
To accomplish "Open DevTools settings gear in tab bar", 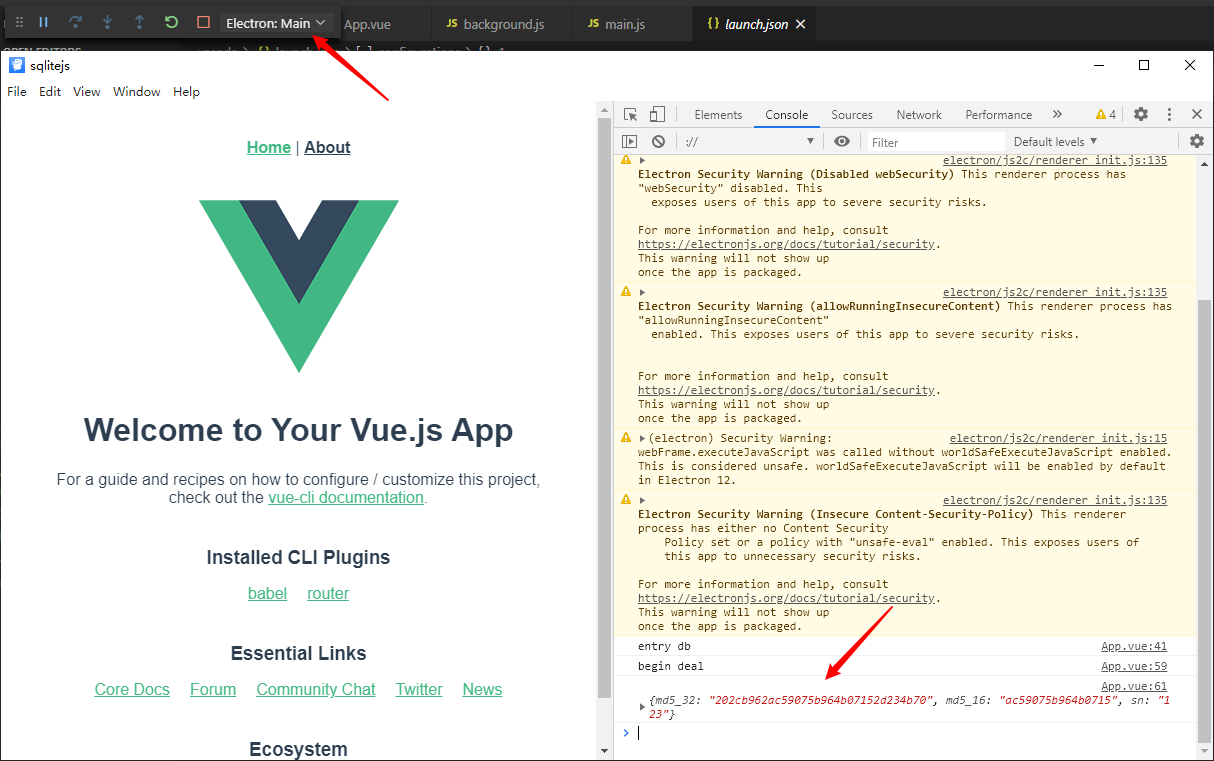I will [x=1141, y=115].
